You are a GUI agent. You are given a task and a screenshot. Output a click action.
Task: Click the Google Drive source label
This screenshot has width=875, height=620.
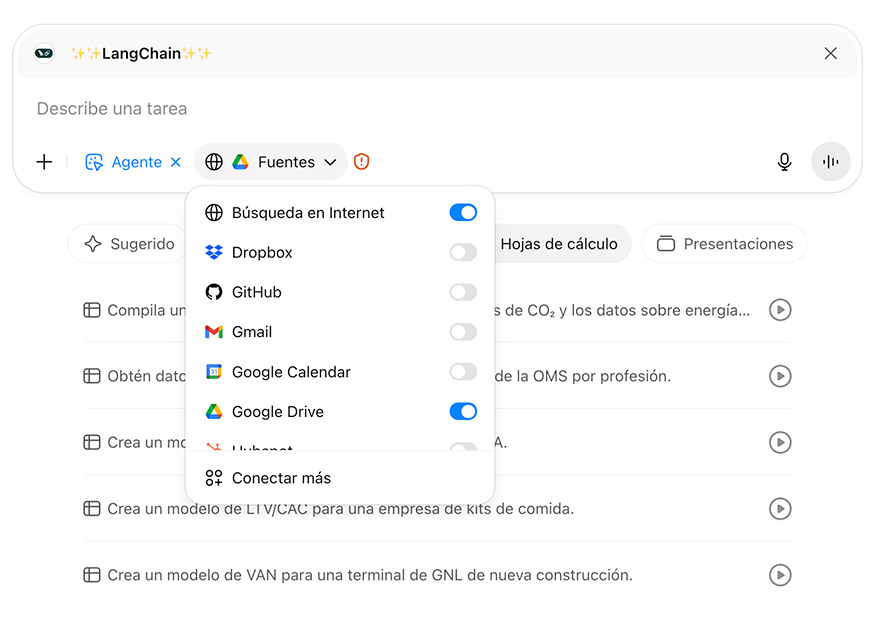tap(278, 412)
